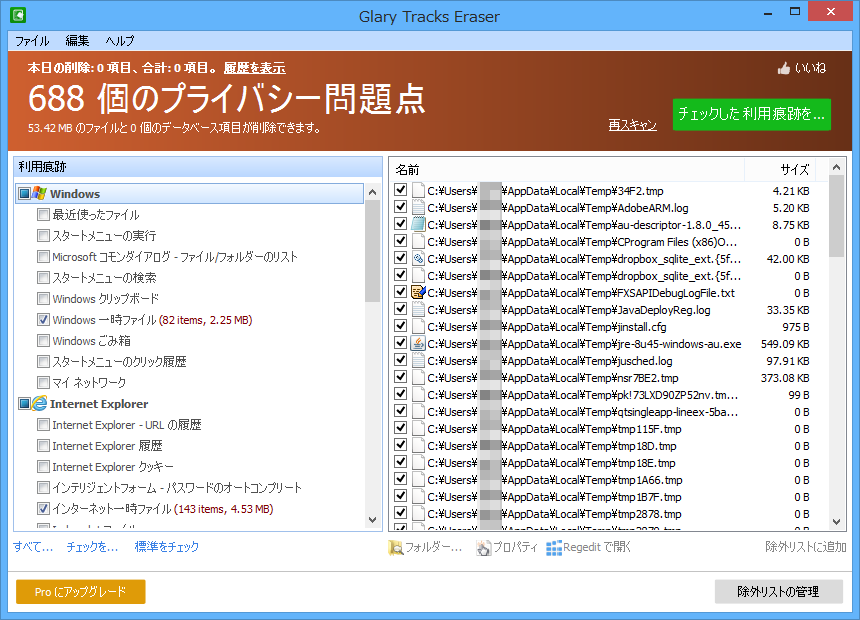Click the Glary Tracks Eraser app icon

point(18,14)
